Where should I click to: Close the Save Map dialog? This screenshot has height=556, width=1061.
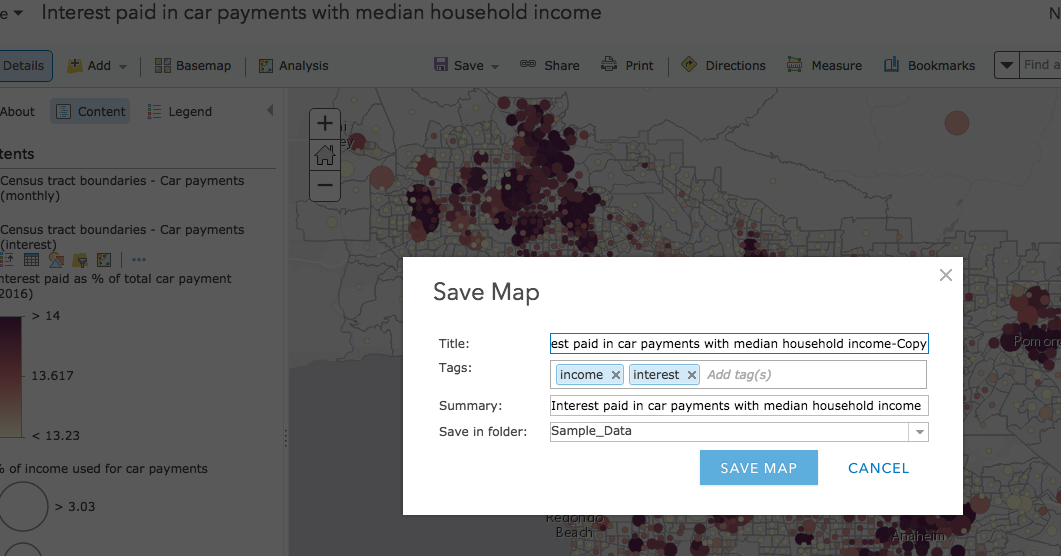coord(946,275)
